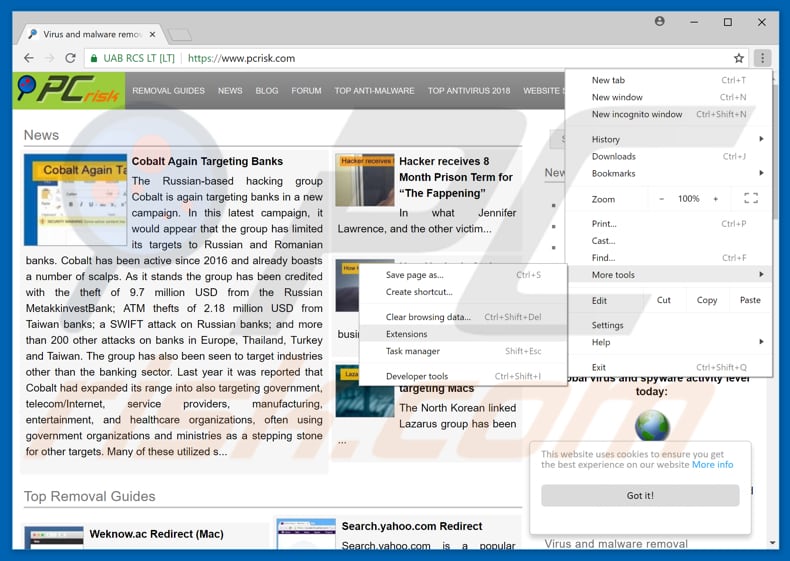Decrease zoom with the minus button
The height and width of the screenshot is (561, 790).
click(x=662, y=199)
